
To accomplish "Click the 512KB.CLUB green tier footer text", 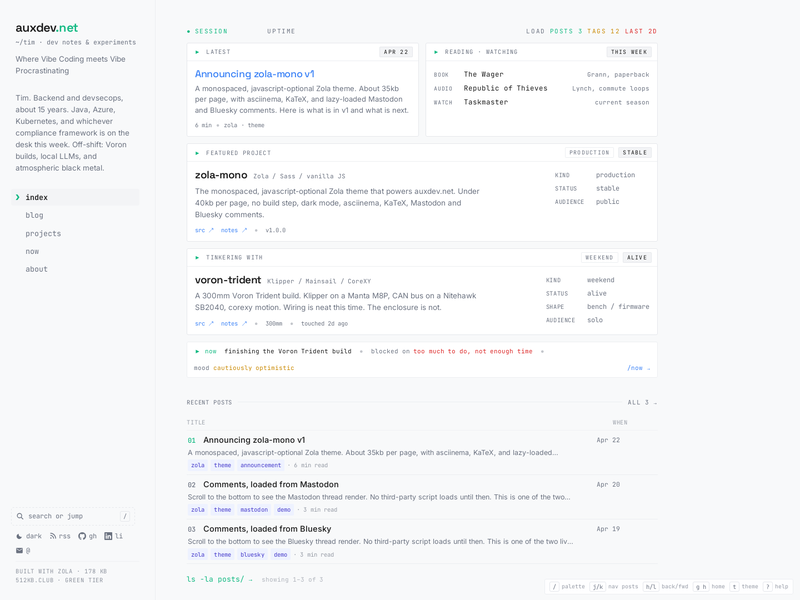I will (59, 581).
